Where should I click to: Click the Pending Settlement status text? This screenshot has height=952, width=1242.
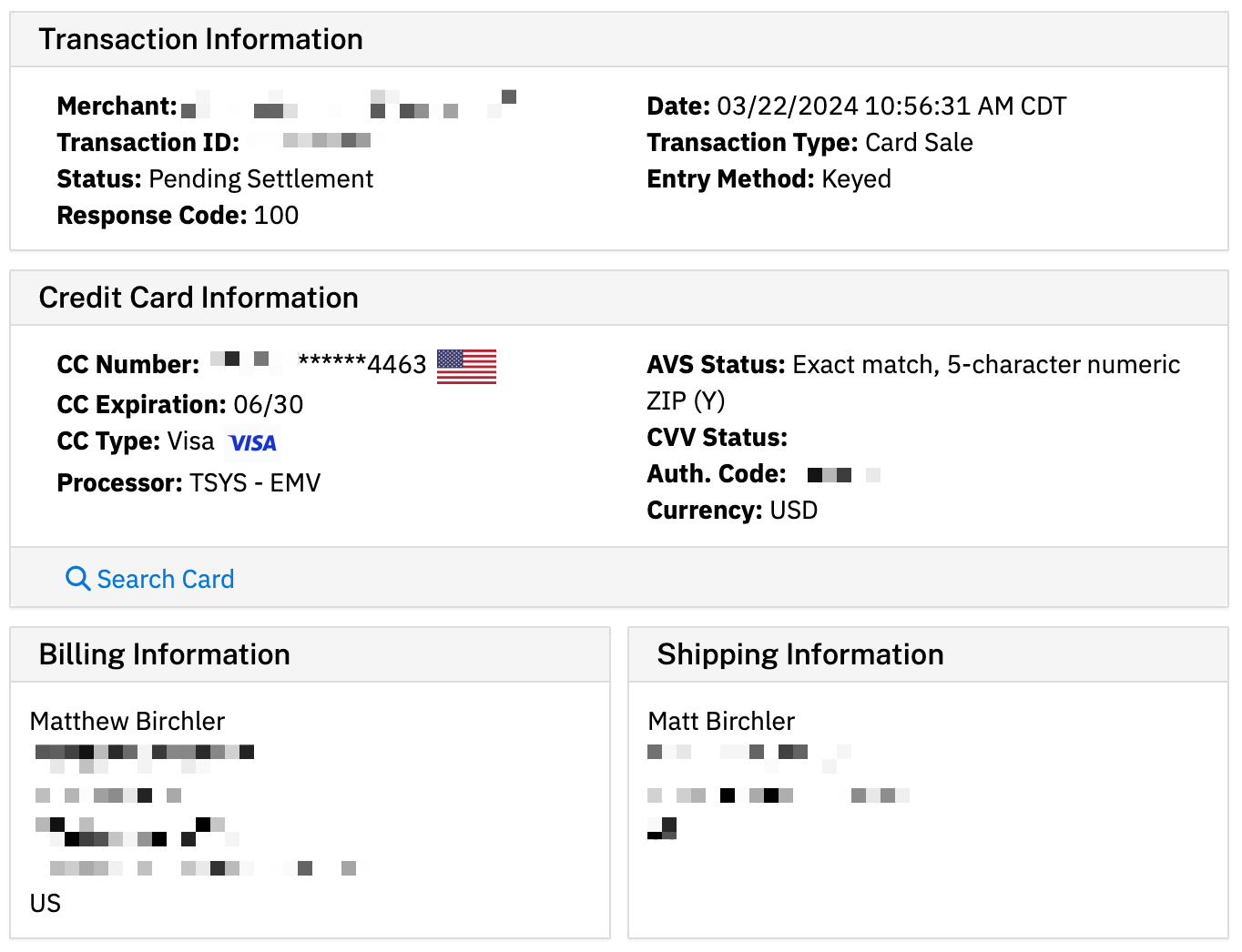pyautogui.click(x=260, y=178)
